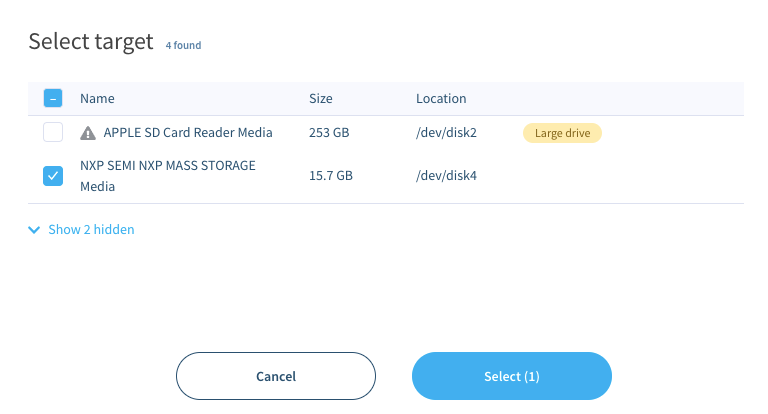Click the warning triangle icon beside APPLE SD Card

(88, 133)
